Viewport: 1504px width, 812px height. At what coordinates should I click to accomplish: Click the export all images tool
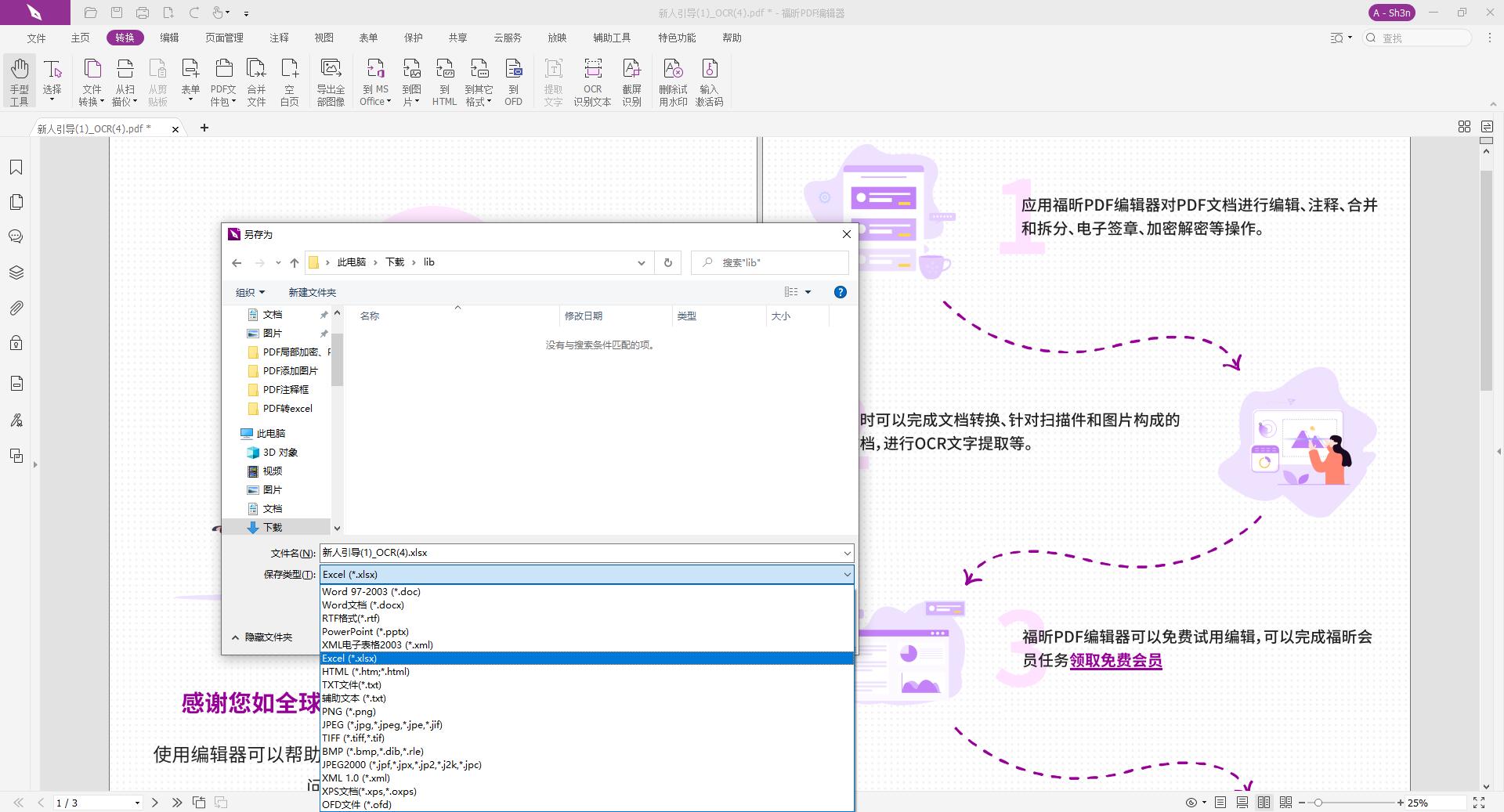pos(331,81)
